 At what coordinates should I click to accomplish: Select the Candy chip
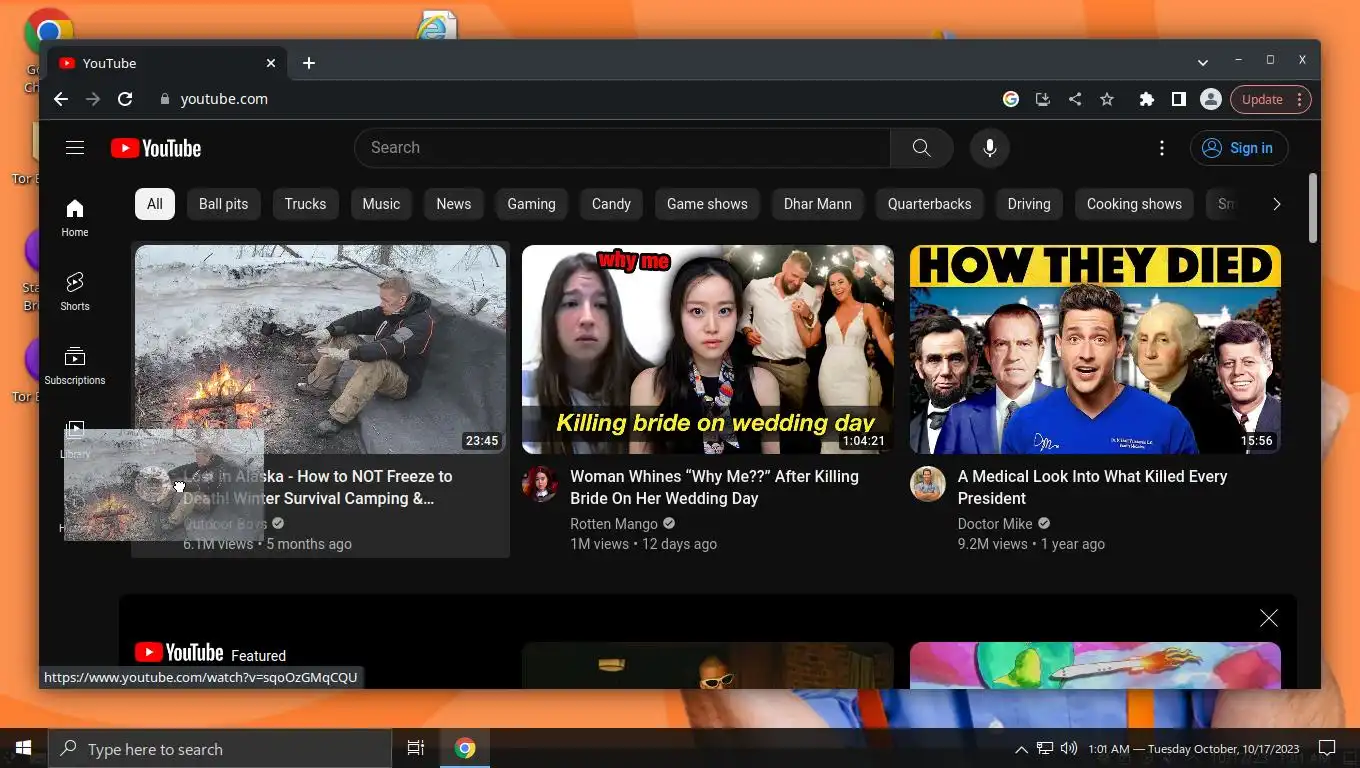[611, 204]
